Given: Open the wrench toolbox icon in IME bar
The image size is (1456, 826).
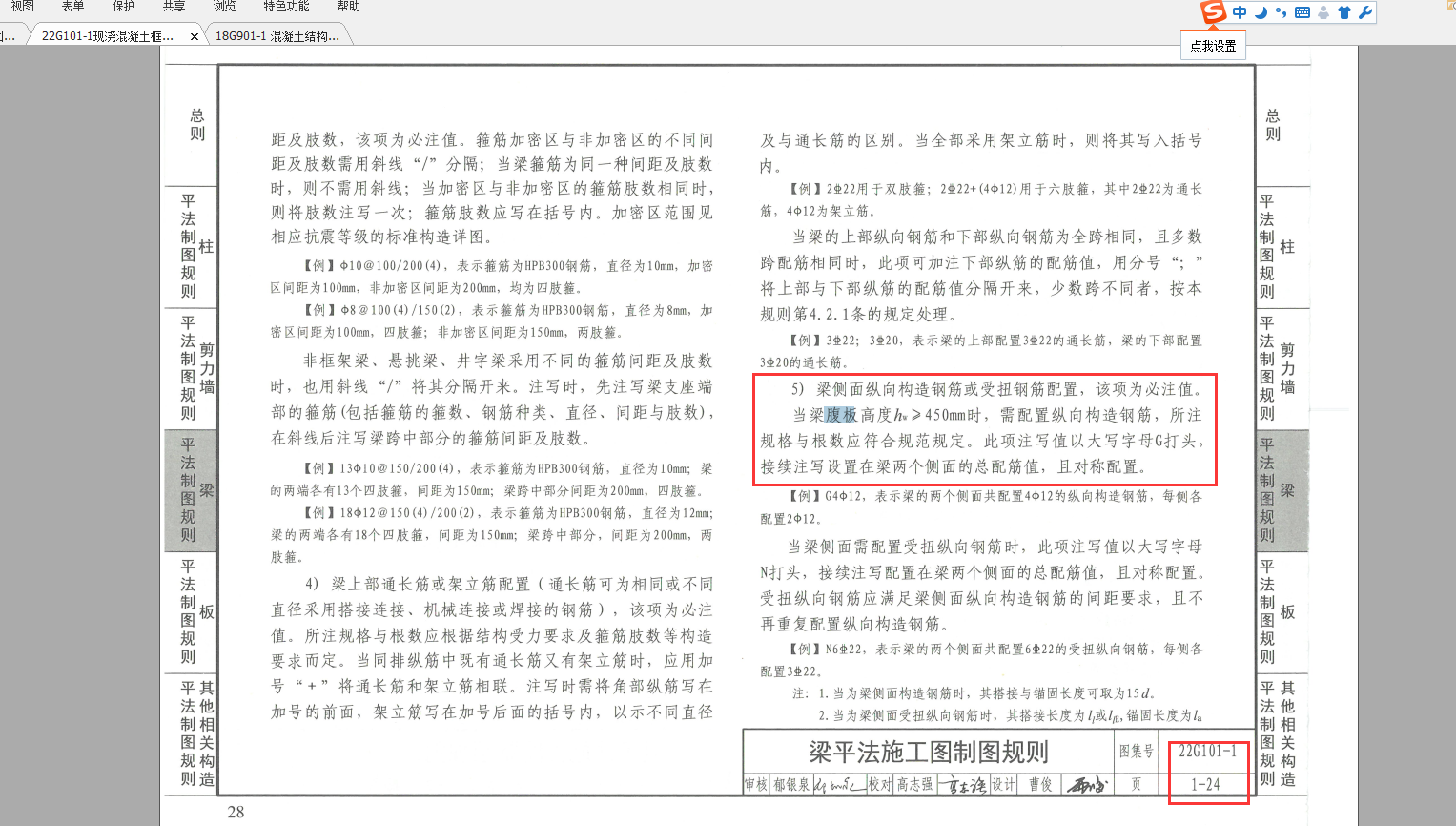Looking at the screenshot, I should point(1365,12).
